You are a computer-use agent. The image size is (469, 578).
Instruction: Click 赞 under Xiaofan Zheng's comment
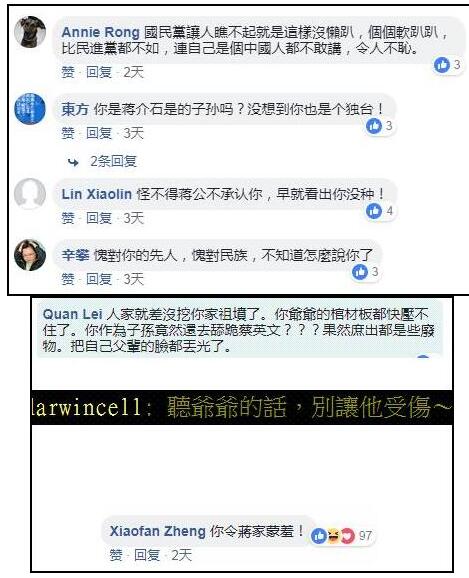116,555
